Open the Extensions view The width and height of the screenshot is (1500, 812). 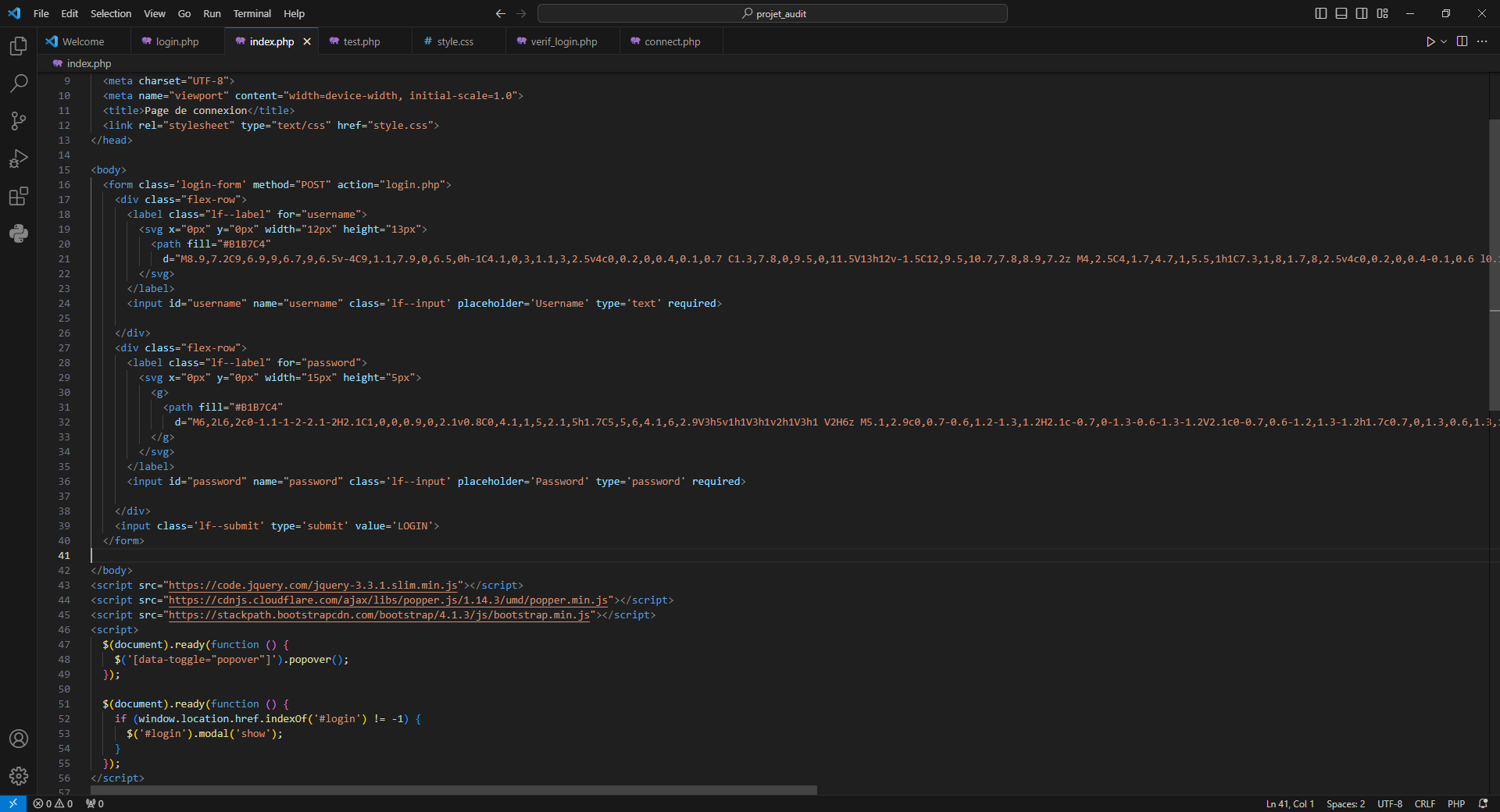tap(19, 196)
